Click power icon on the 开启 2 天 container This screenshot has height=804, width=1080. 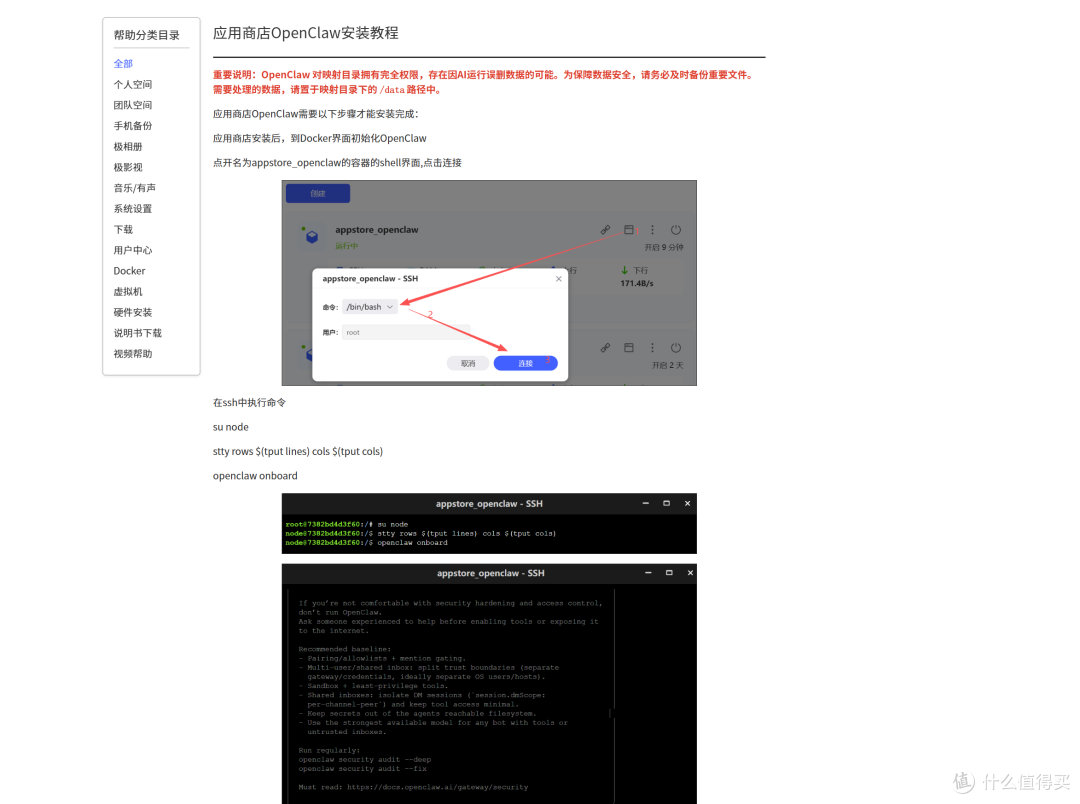point(676,348)
